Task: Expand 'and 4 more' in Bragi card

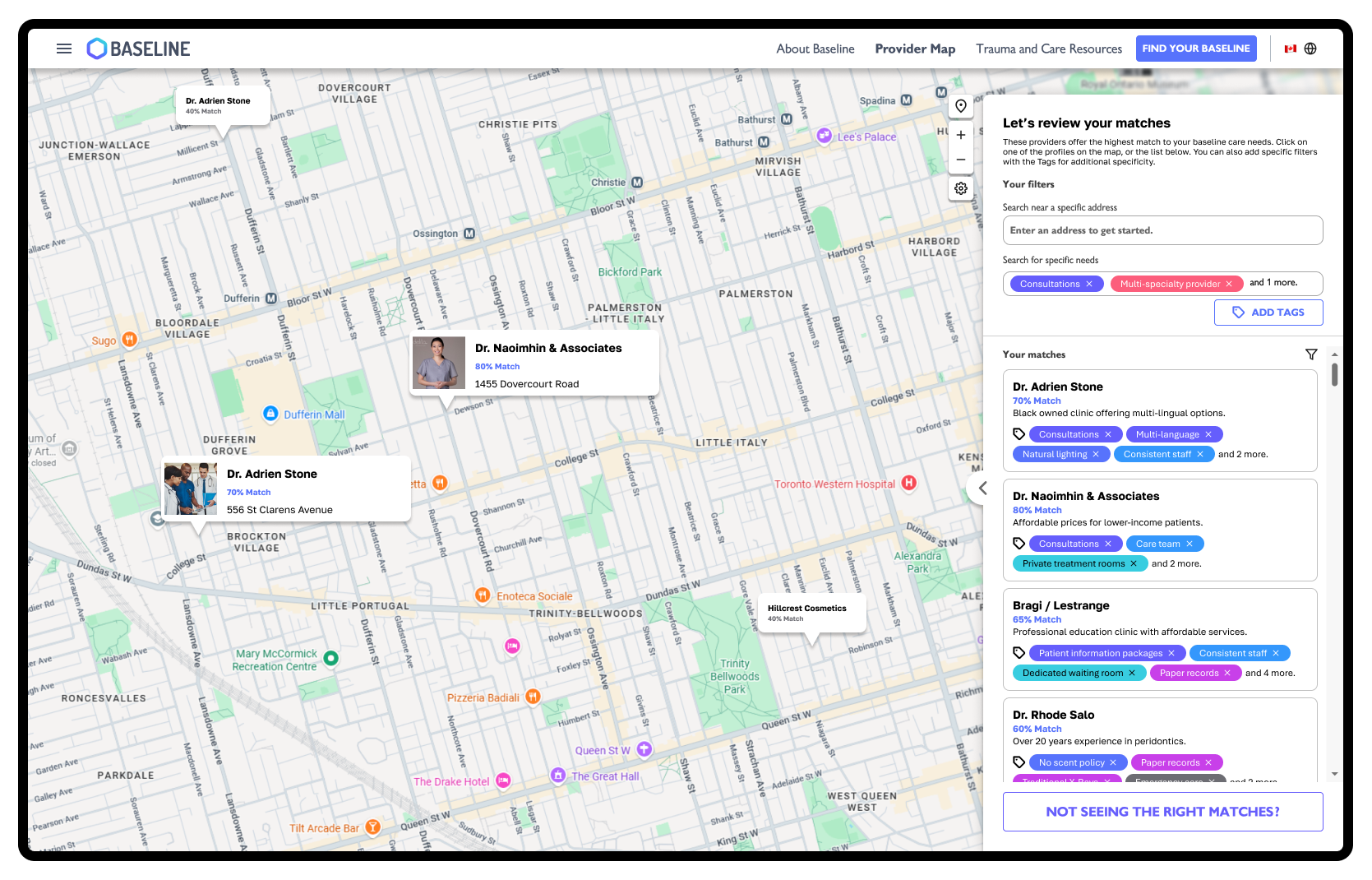Action: pyautogui.click(x=1270, y=673)
